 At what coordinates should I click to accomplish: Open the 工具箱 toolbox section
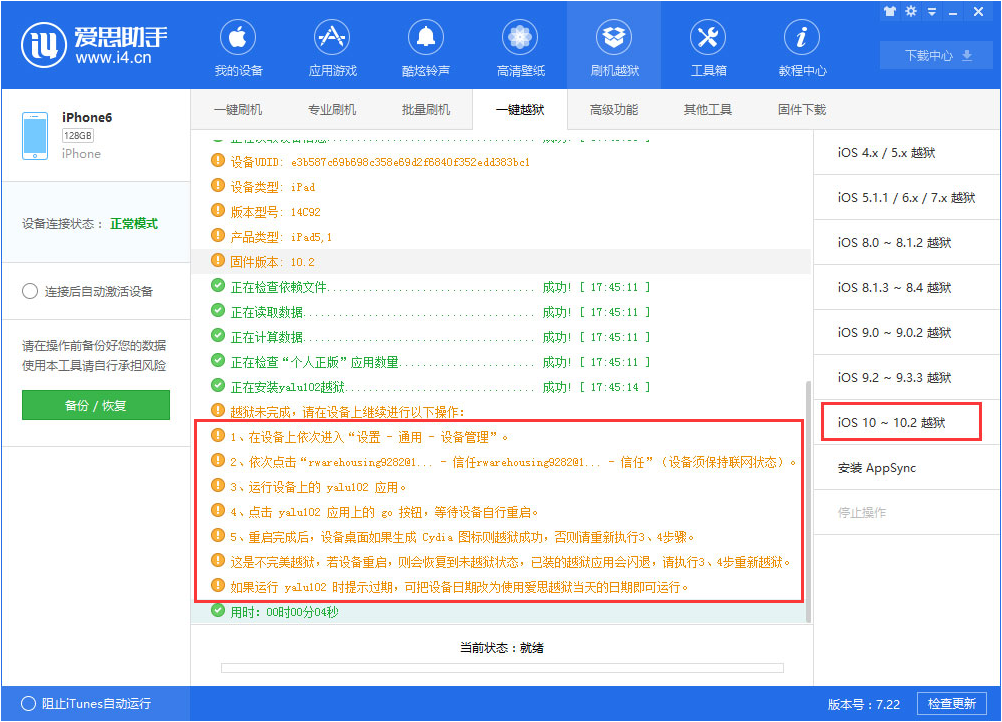[x=707, y=45]
